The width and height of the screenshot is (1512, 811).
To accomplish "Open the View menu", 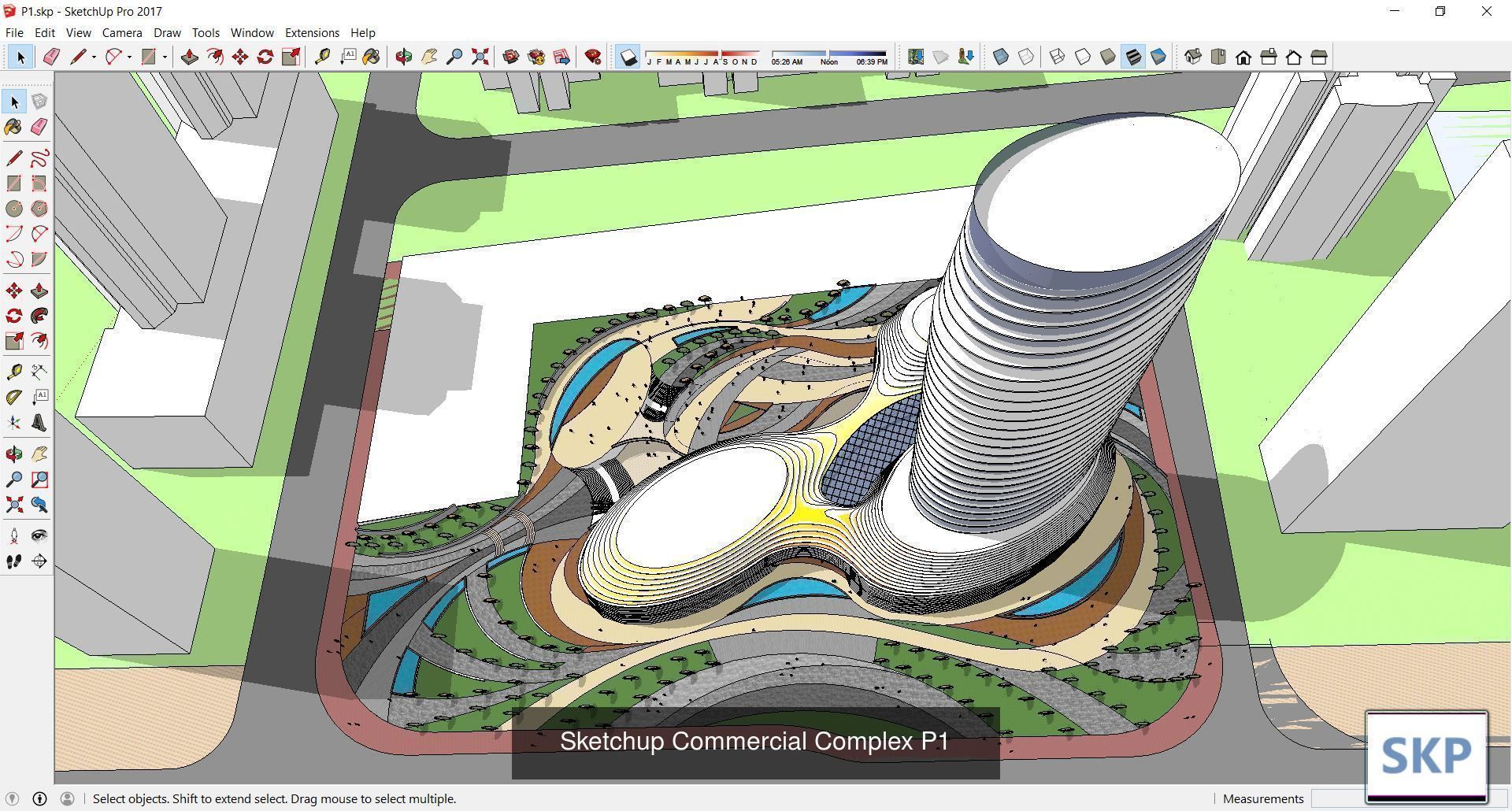I will click(78, 33).
